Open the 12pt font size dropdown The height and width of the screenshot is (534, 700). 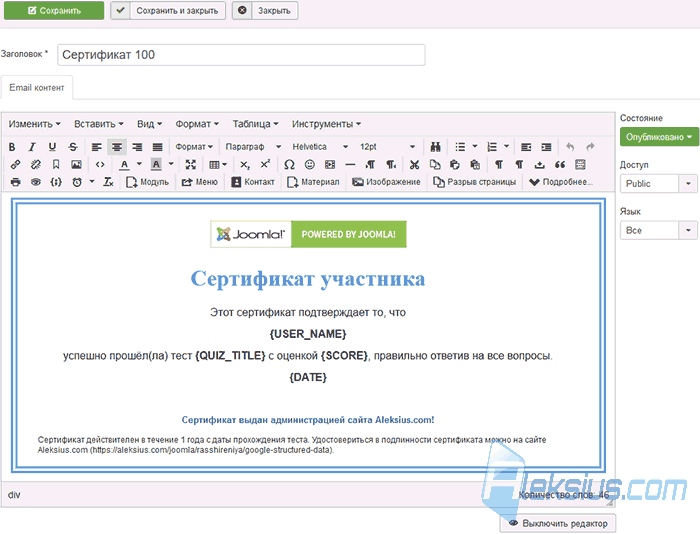pos(387,147)
